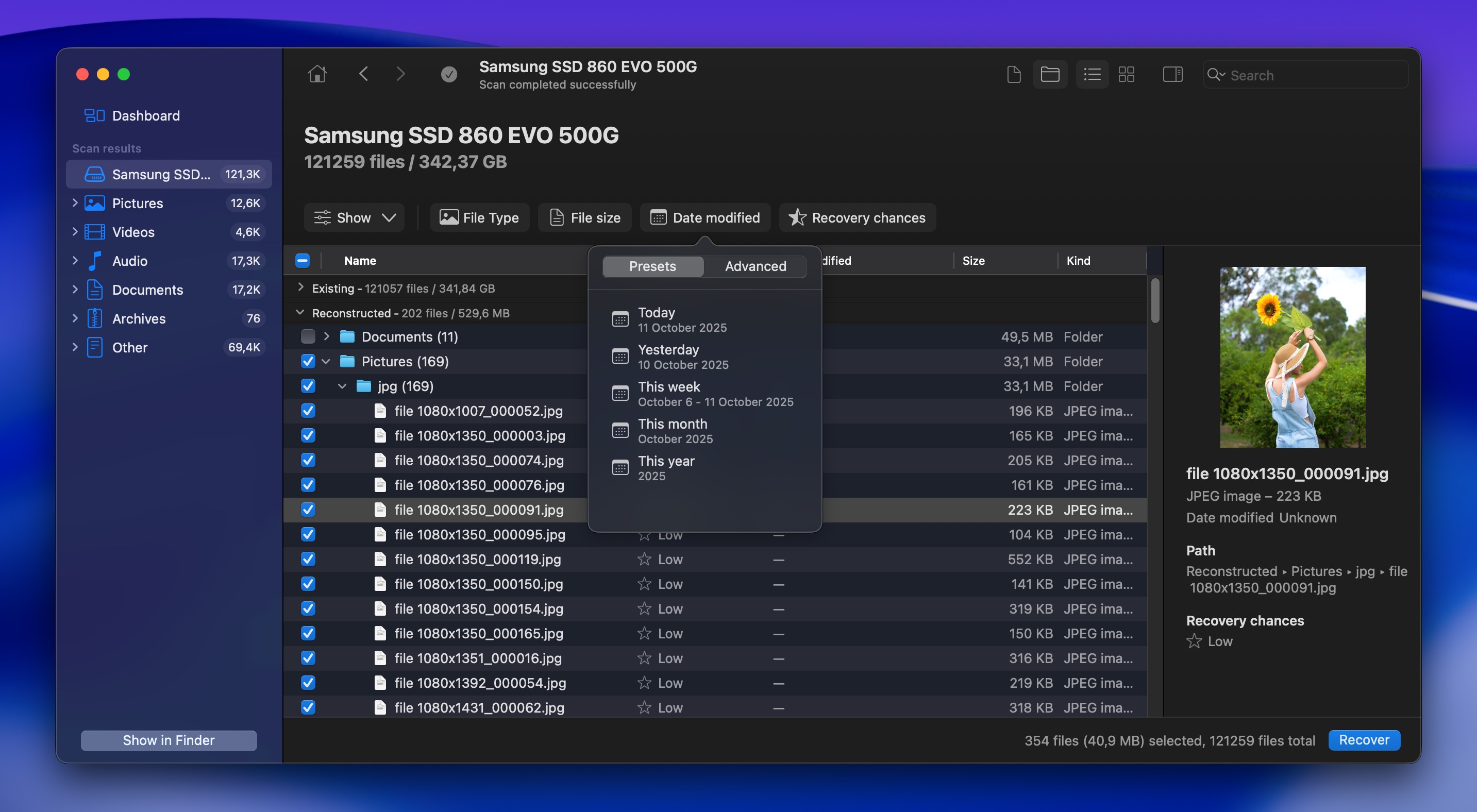The height and width of the screenshot is (812, 1477).
Task: Click the Dashboard icon in the sidebar
Action: click(x=93, y=115)
